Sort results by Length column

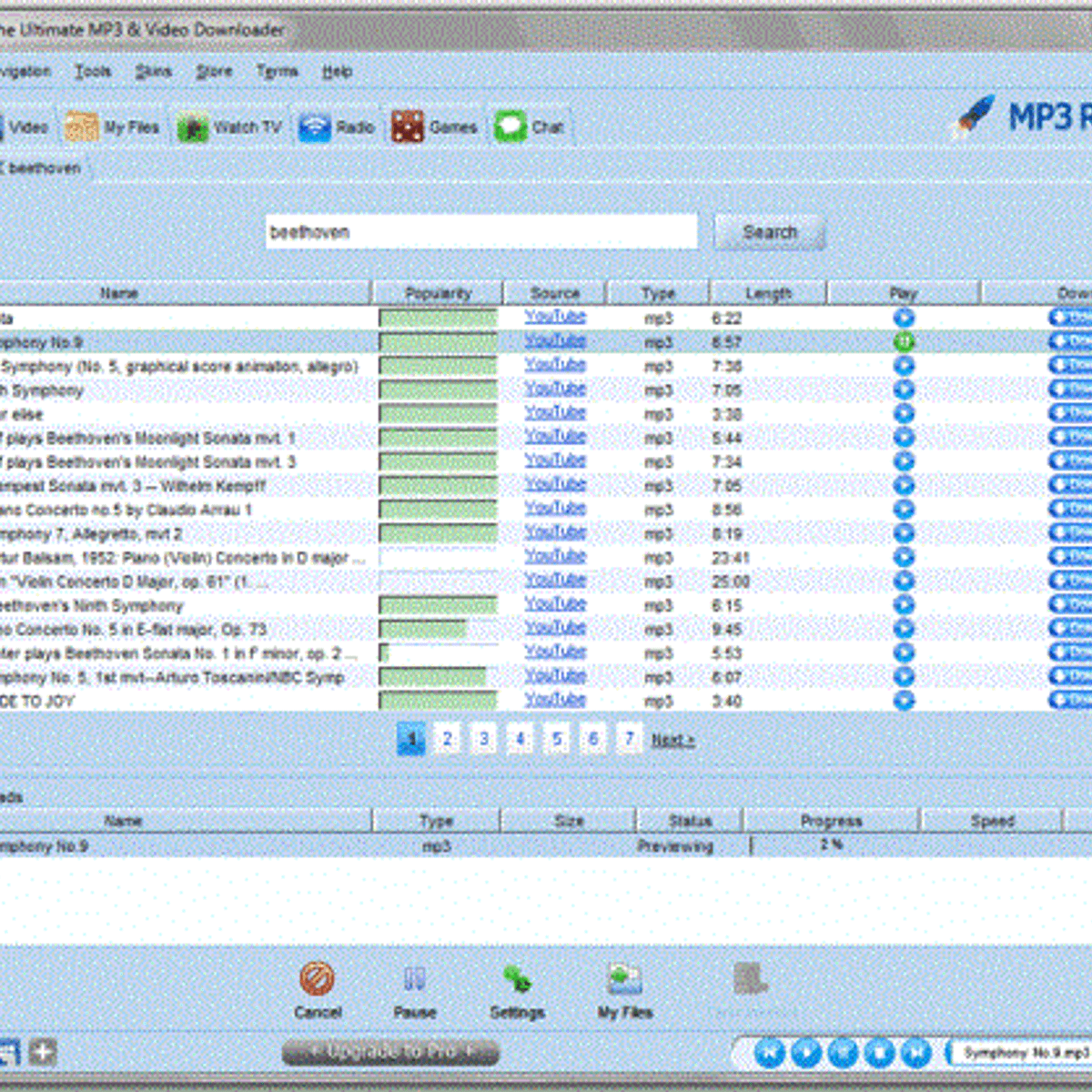(768, 293)
